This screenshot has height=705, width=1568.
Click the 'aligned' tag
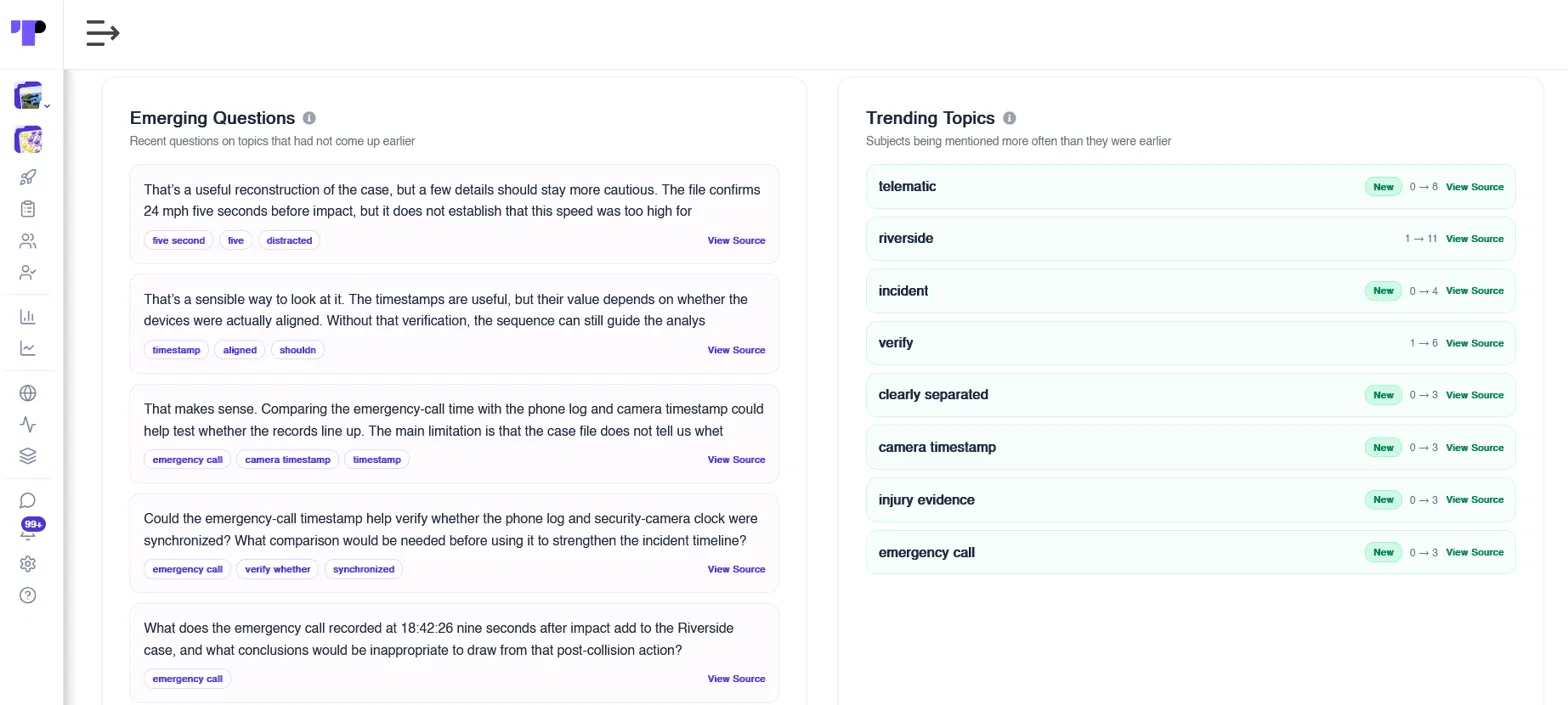coord(240,350)
